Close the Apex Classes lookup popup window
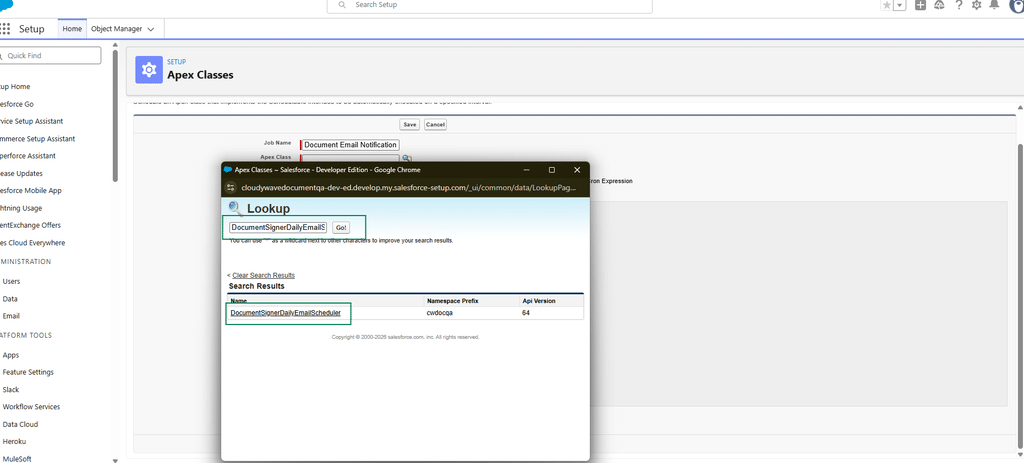Image resolution: width=1024 pixels, height=463 pixels. 577,170
